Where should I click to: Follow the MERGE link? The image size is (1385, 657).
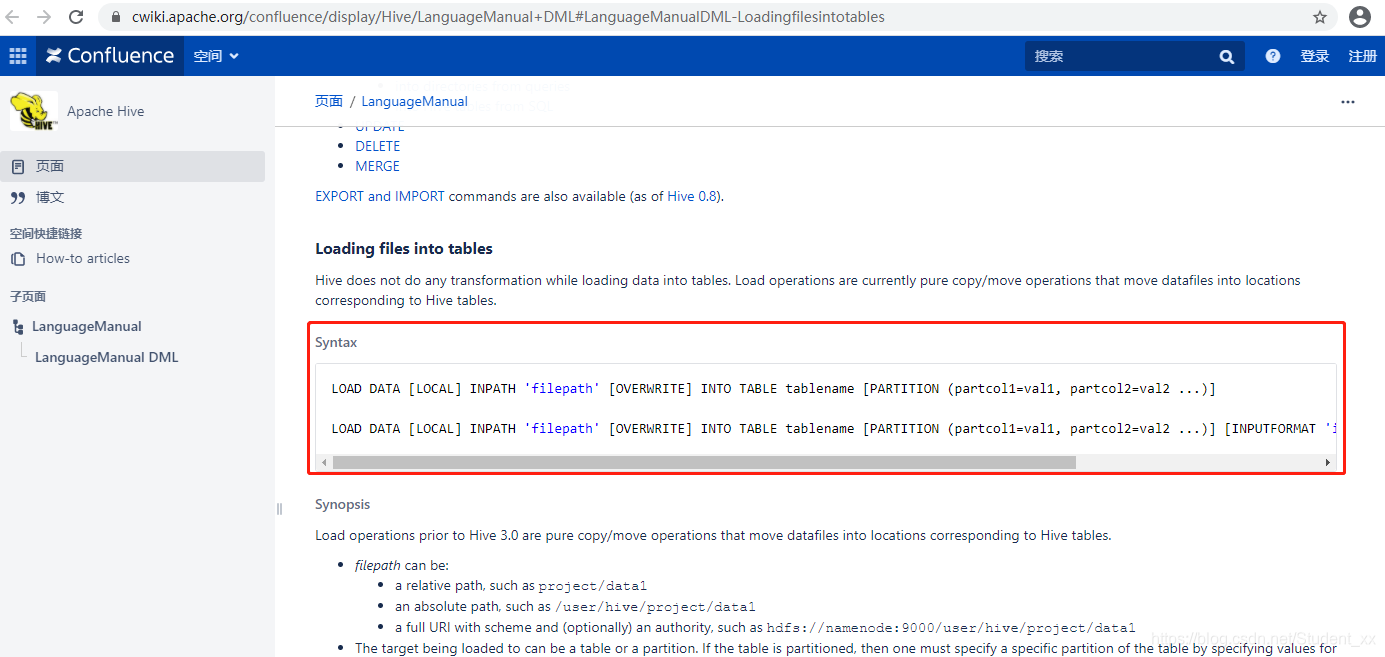(x=377, y=166)
